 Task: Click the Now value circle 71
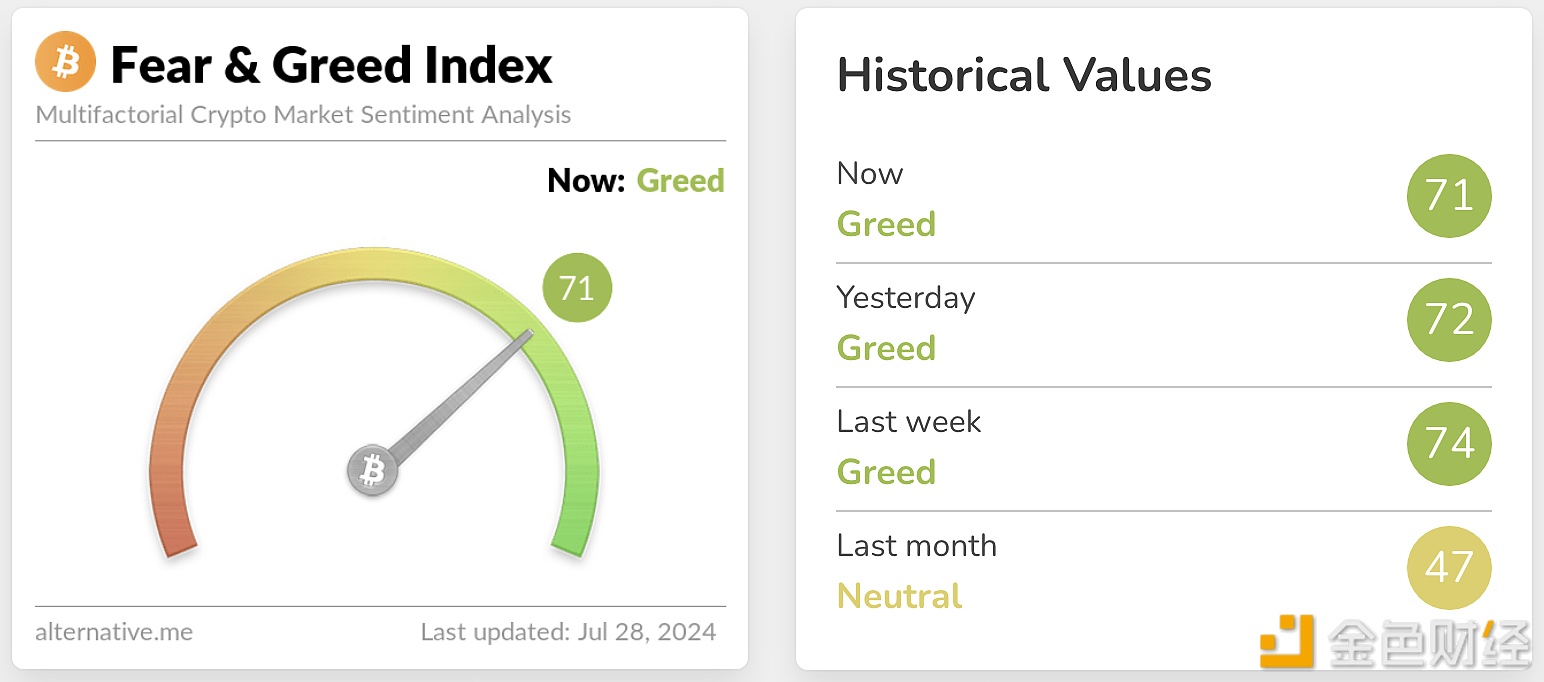tap(1449, 196)
